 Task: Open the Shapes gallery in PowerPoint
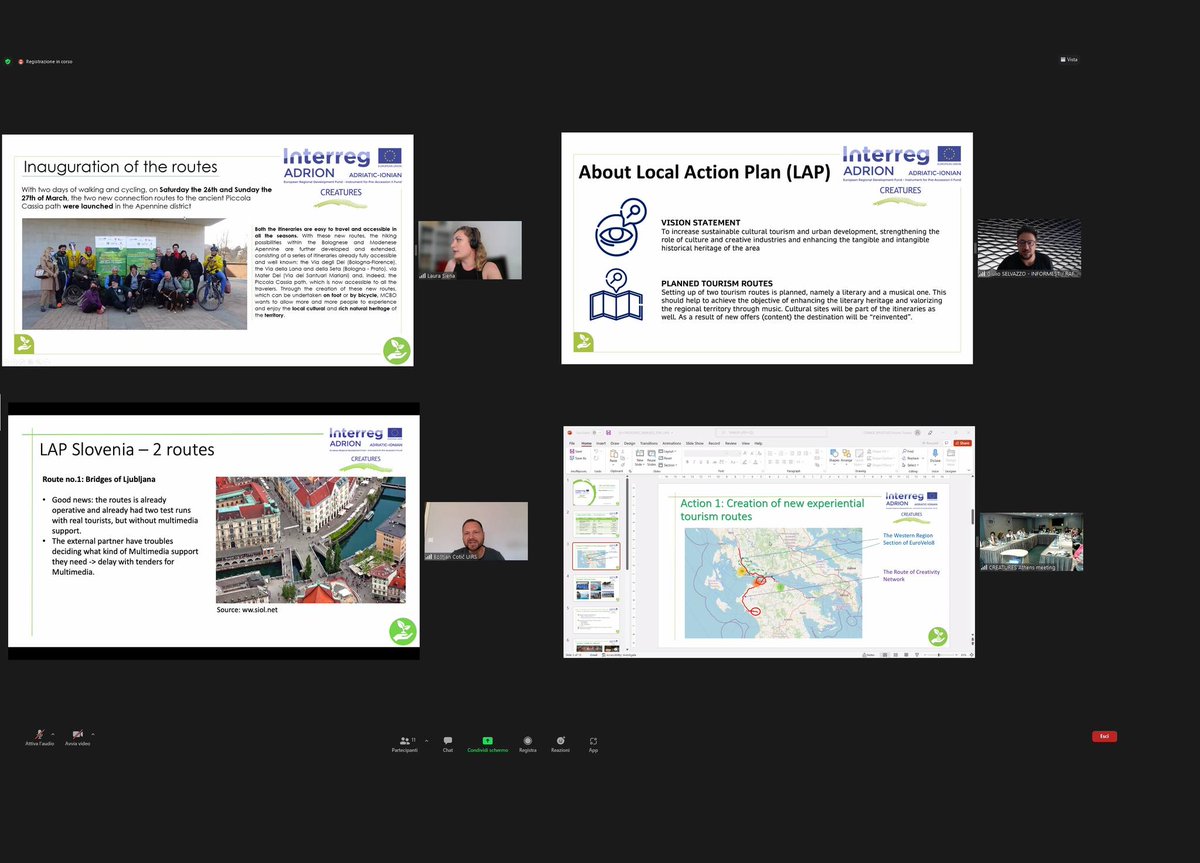point(833,456)
